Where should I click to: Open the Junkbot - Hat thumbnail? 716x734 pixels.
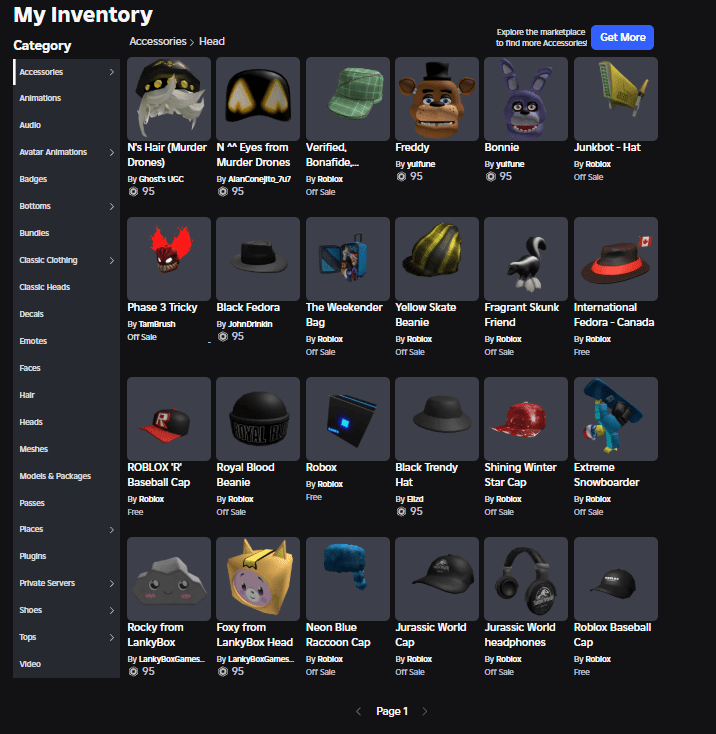pos(616,99)
